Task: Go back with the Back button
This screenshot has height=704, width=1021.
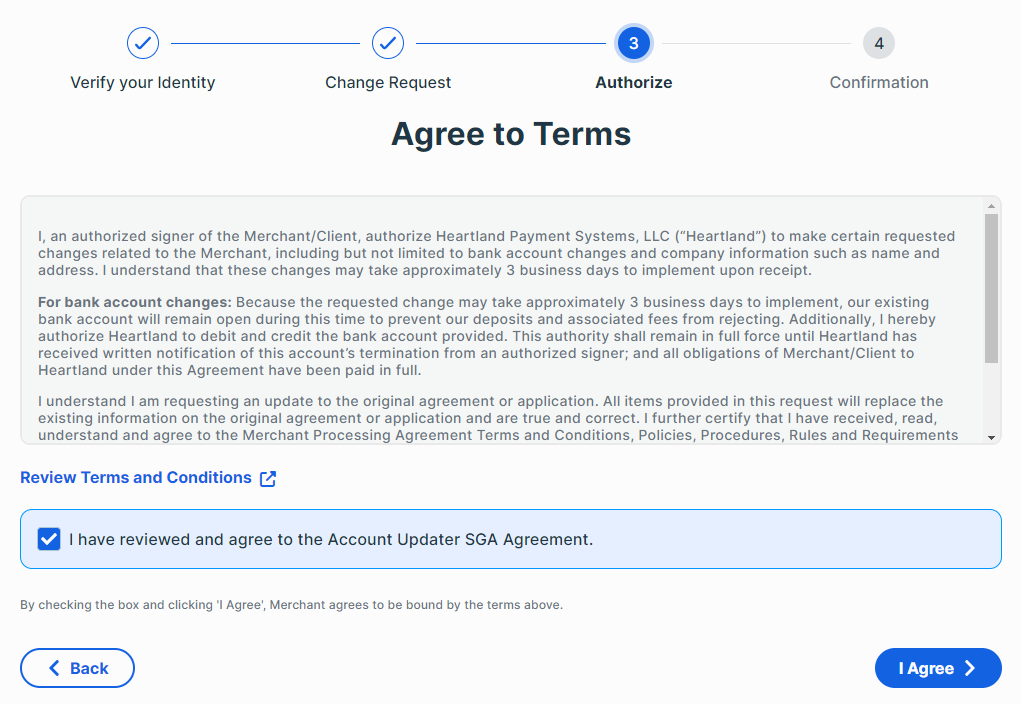Action: 78,668
